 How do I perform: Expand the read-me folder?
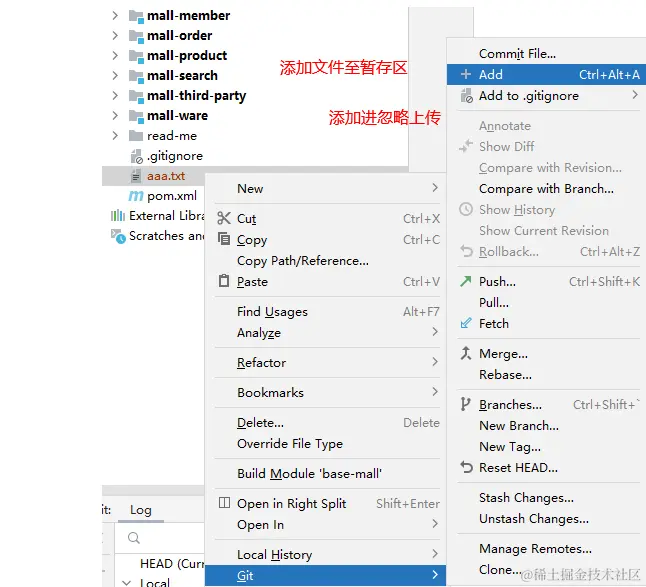tap(115, 136)
